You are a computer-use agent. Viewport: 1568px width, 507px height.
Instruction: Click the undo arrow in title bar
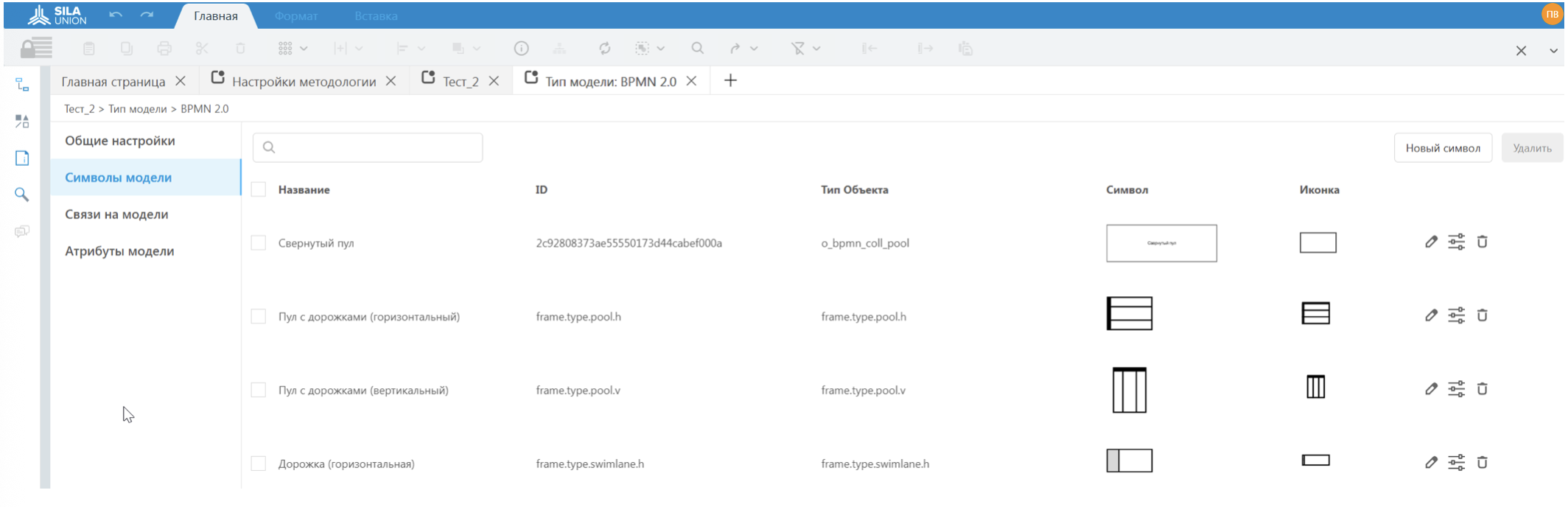[116, 15]
